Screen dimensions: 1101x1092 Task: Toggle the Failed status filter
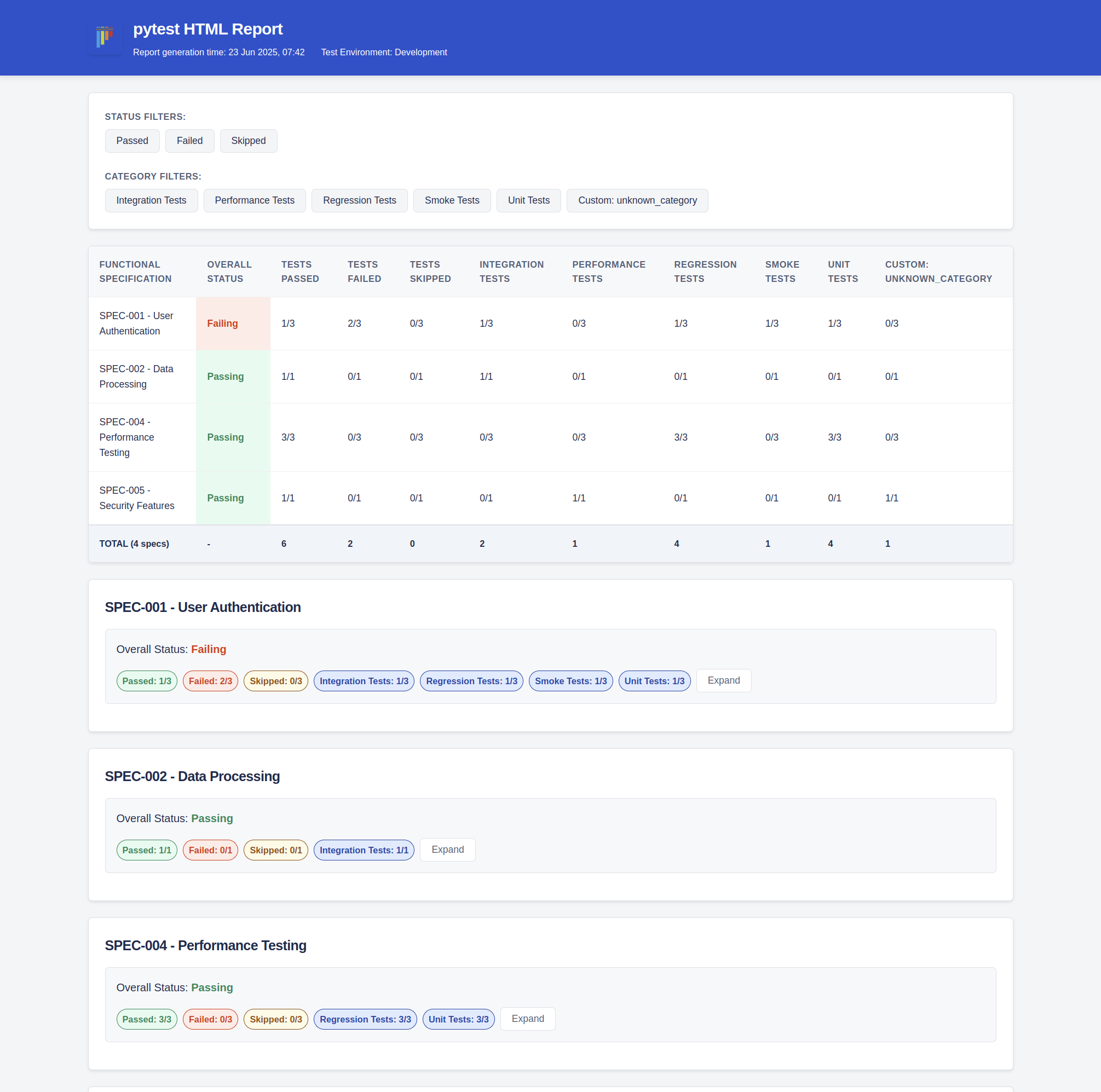189,141
